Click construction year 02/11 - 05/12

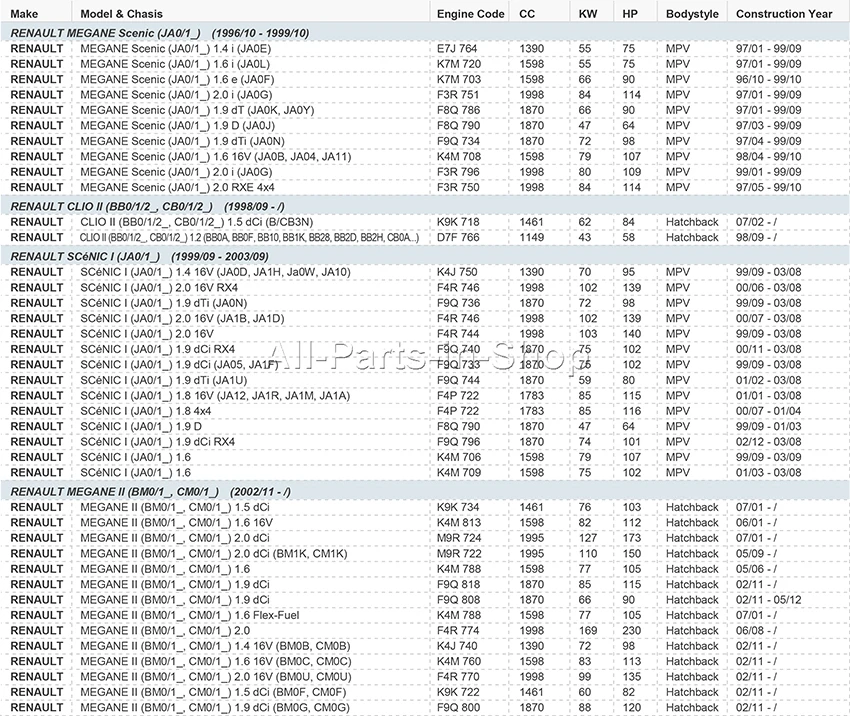pyautogui.click(x=768, y=600)
